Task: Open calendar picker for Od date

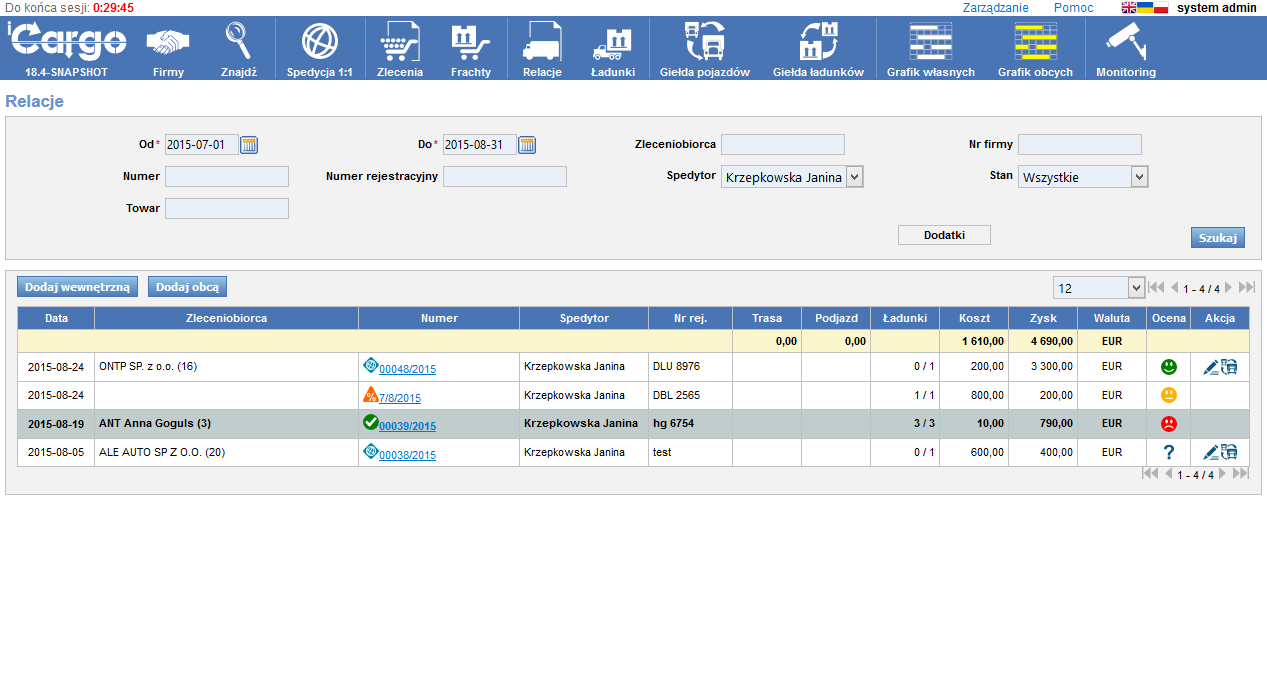Action: coord(249,145)
